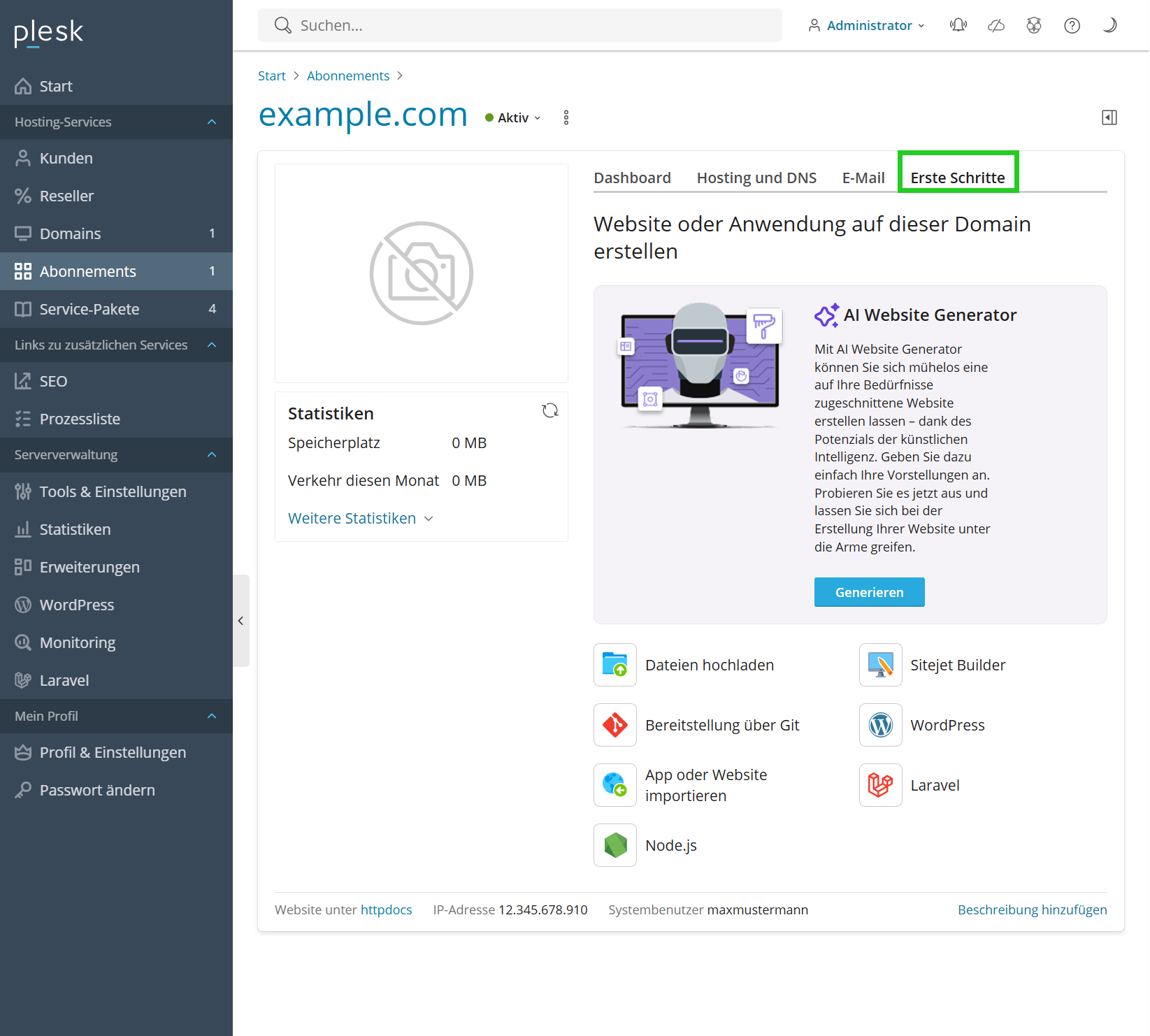Click the missing screenshot placeholder thumbnail
The height and width of the screenshot is (1036, 1150).
[x=422, y=273]
